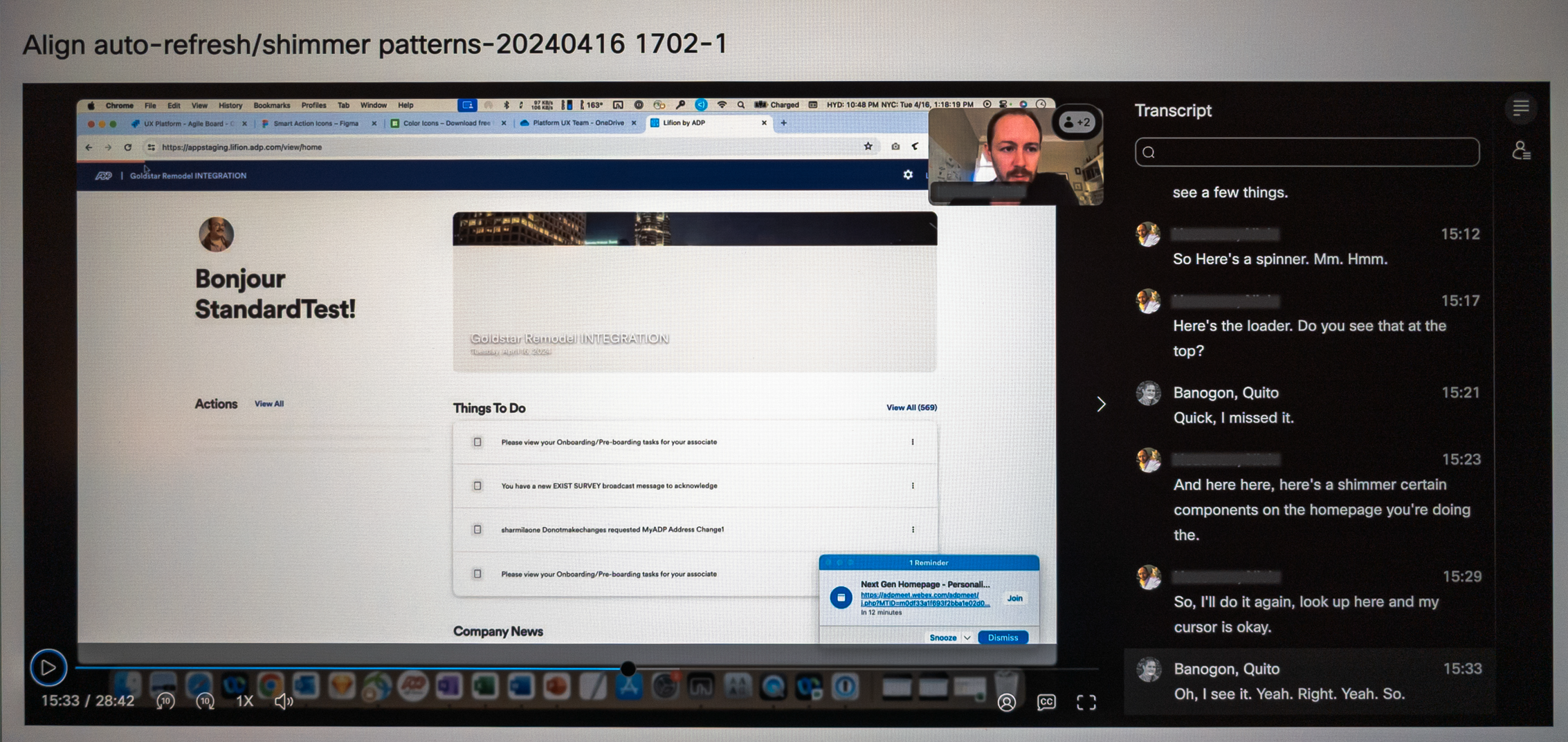Click the ADP logo in the header
Screen dimensions: 1568x742
(103, 176)
